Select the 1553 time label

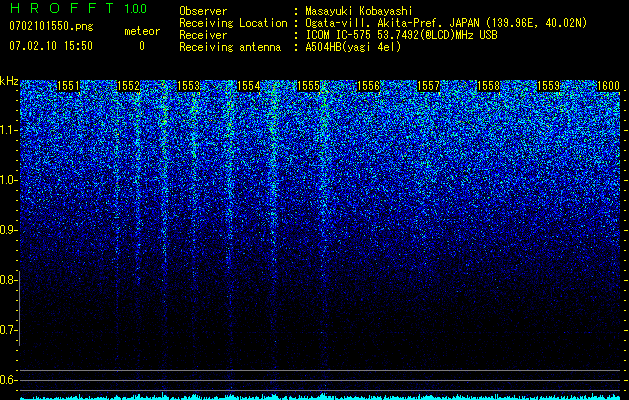pyautogui.click(x=189, y=86)
